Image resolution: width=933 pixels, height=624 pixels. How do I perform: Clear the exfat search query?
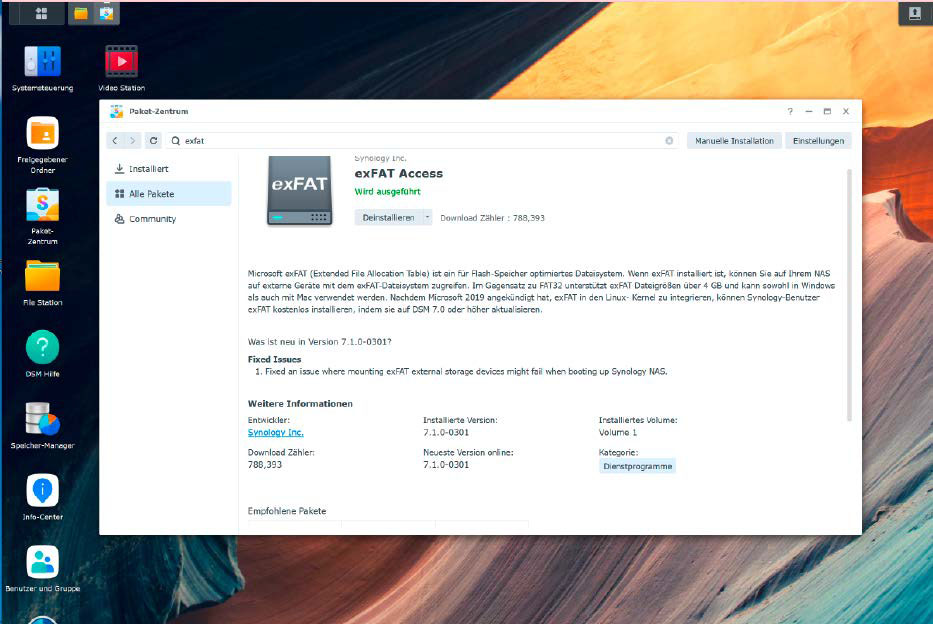click(x=669, y=141)
